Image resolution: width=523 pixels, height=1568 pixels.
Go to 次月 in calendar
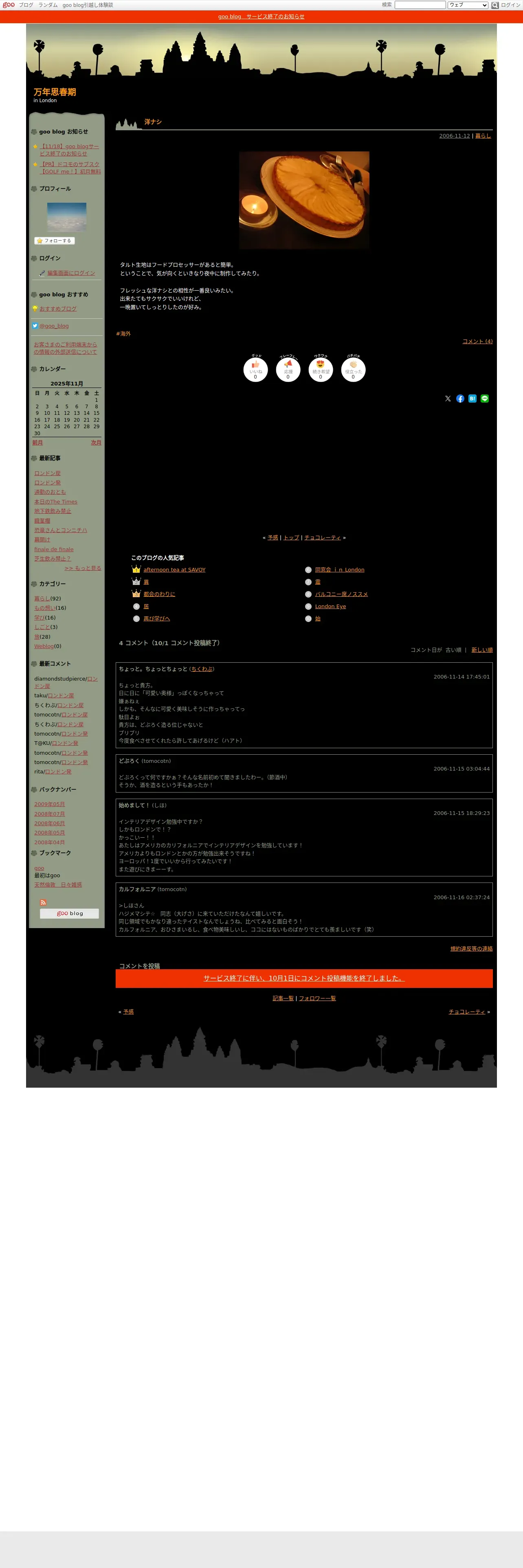[x=96, y=442]
